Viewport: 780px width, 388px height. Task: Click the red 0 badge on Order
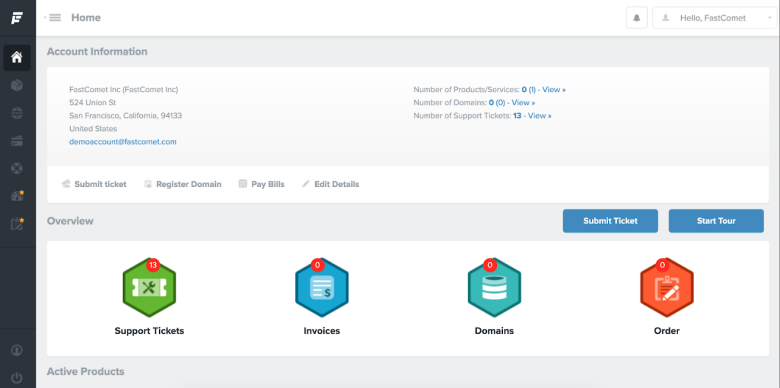pos(662,265)
